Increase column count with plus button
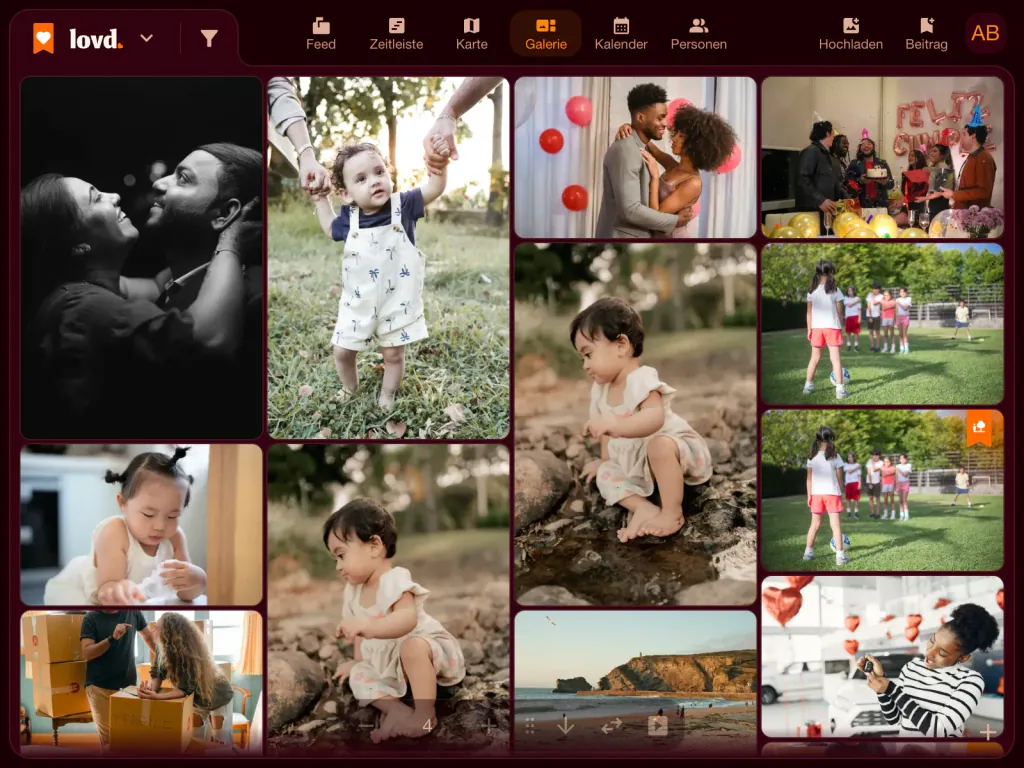 tap(488, 726)
